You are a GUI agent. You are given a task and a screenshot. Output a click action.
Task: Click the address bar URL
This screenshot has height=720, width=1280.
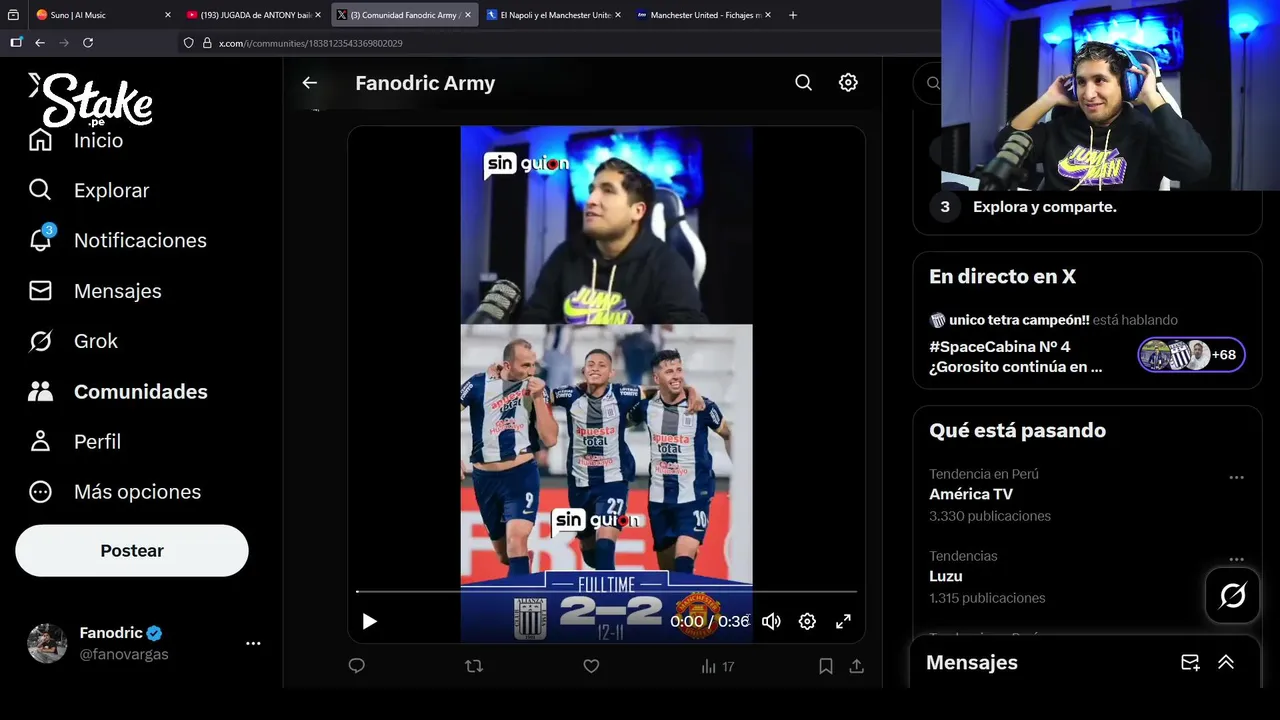pyautogui.click(x=311, y=43)
